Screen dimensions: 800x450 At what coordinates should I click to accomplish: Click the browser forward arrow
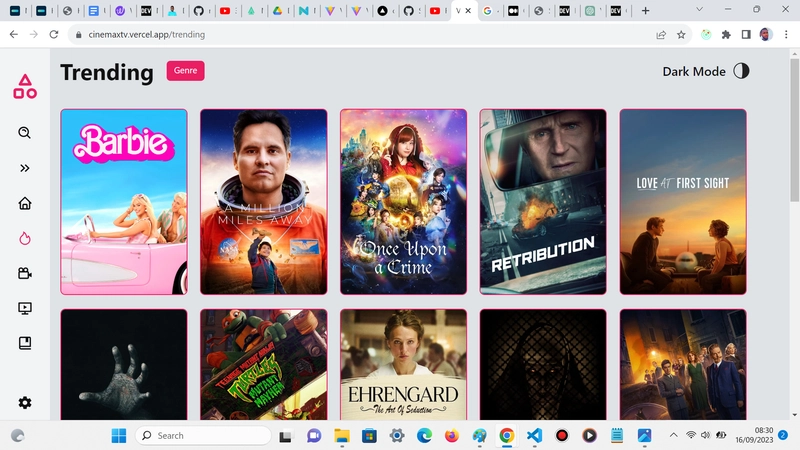tap(34, 34)
